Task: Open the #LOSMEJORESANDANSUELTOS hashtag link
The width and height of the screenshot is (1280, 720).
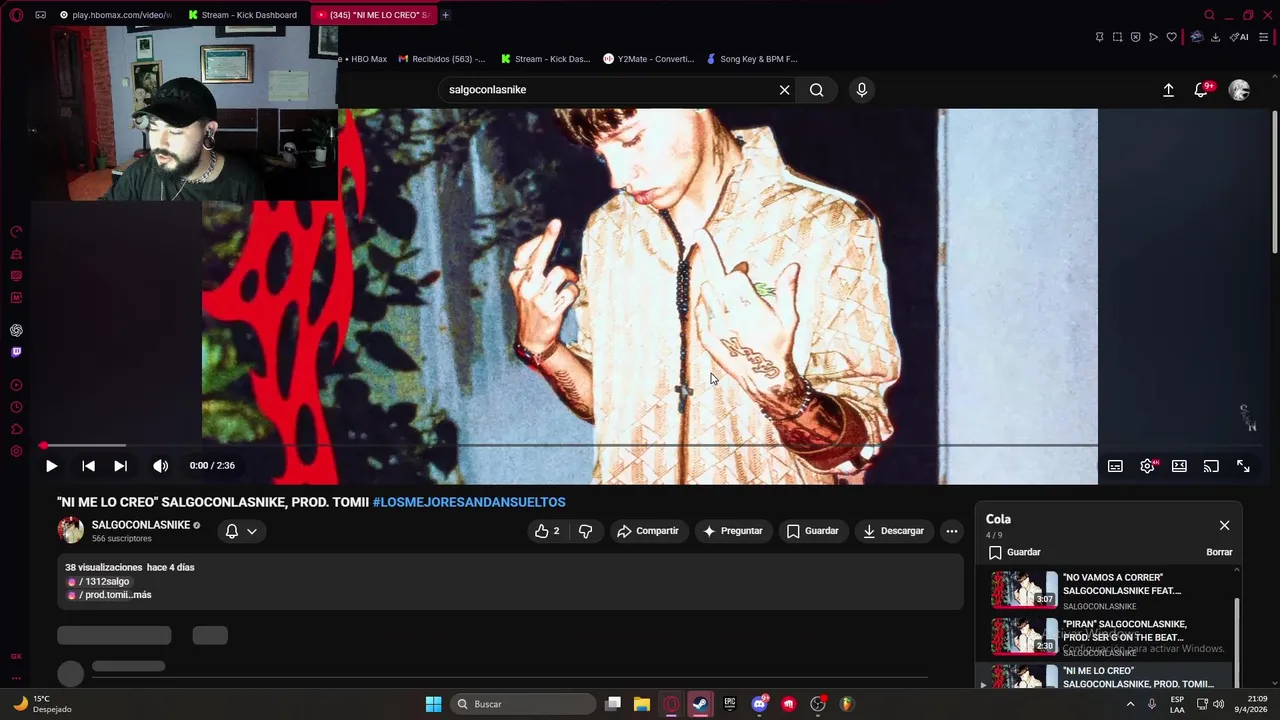Action: [469, 502]
